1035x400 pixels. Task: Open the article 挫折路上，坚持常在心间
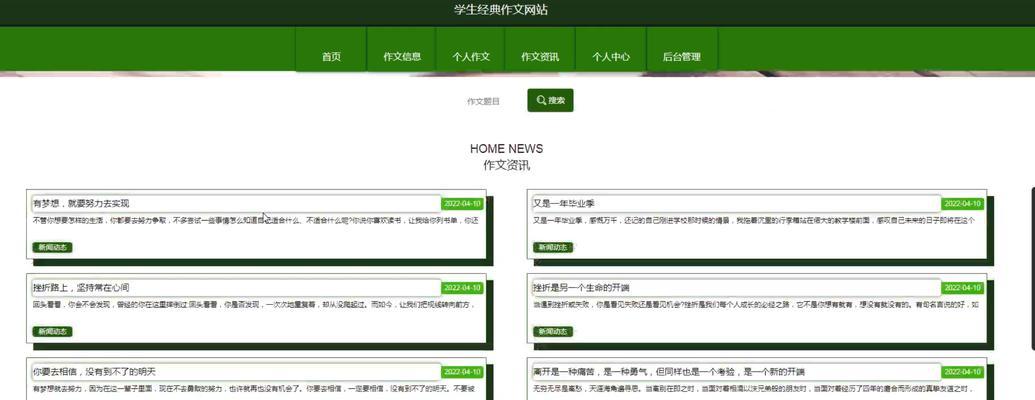(81, 288)
